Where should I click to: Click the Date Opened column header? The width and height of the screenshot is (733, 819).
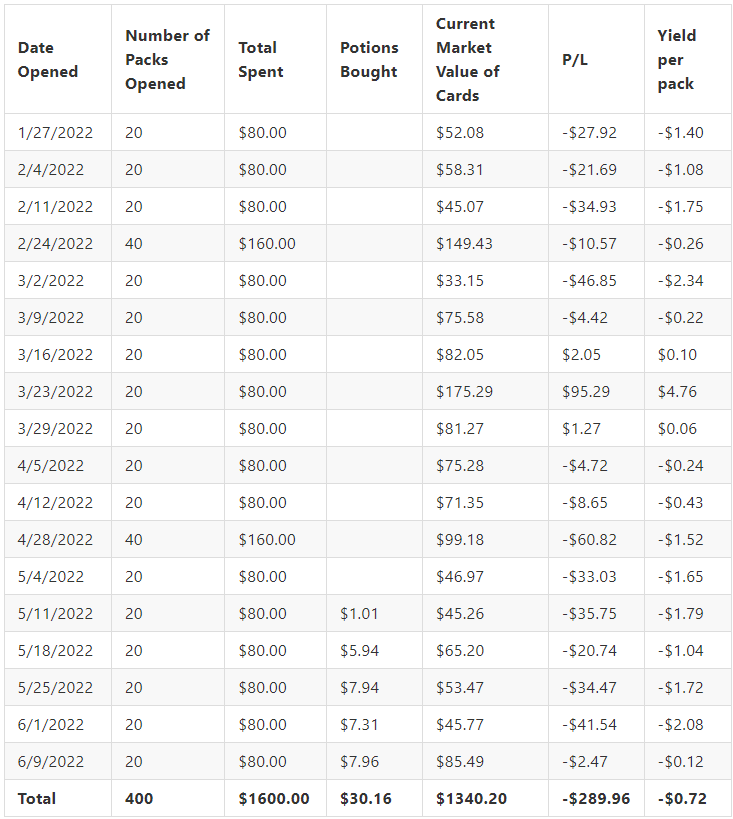[58, 60]
